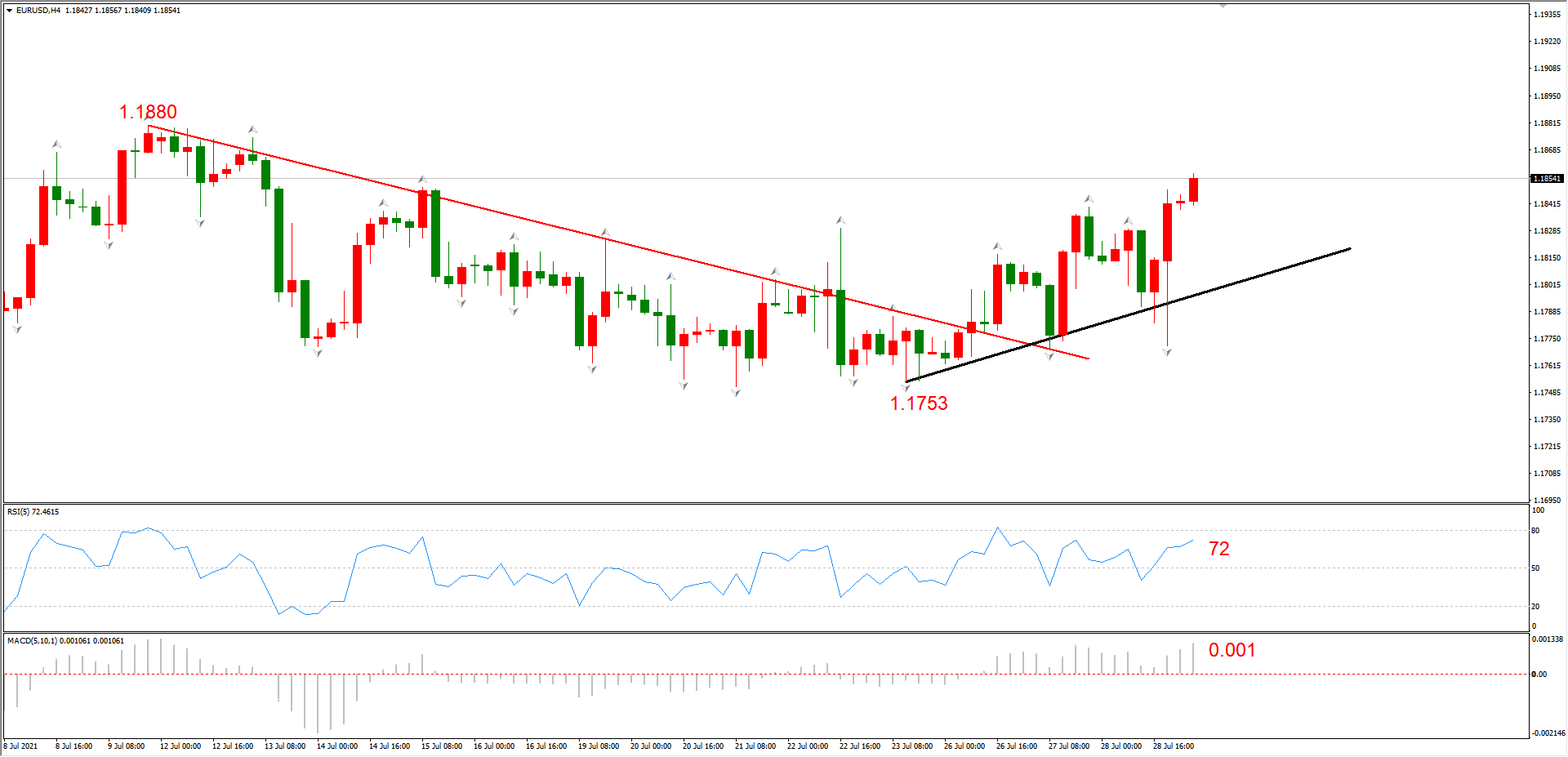
Task: Click the latest red candle at 1.18541
Action: pos(1193,189)
